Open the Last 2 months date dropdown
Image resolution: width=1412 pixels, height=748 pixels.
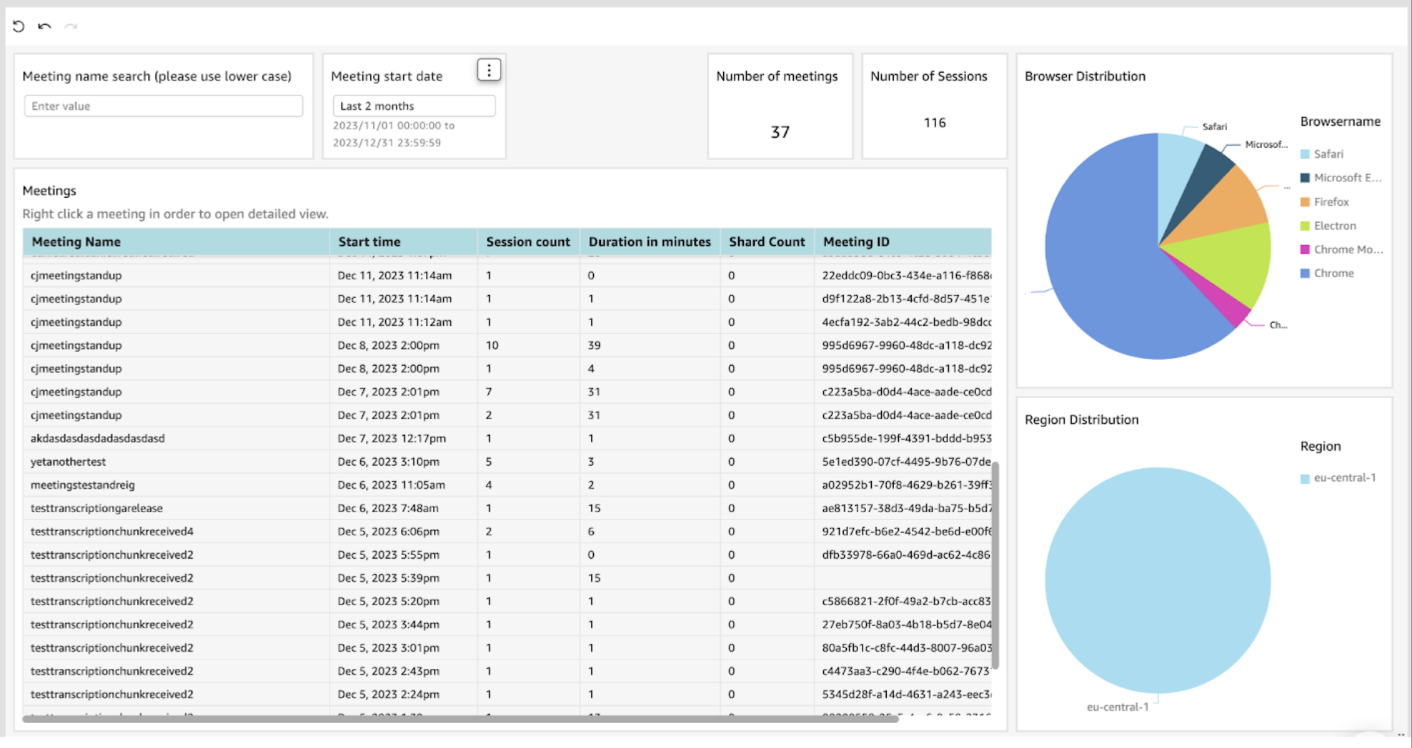point(413,106)
